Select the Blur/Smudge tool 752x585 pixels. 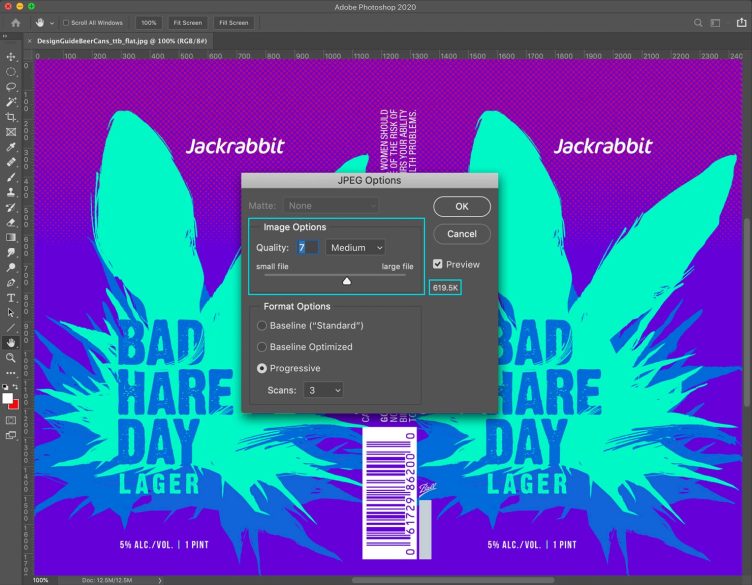[11, 253]
